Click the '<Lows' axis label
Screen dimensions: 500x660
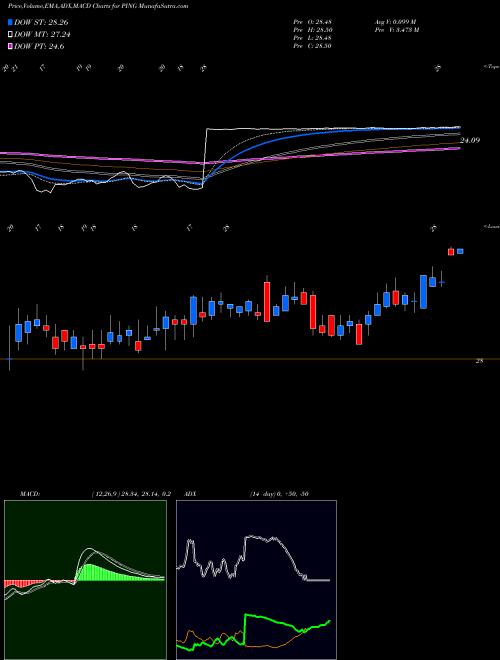(492, 226)
